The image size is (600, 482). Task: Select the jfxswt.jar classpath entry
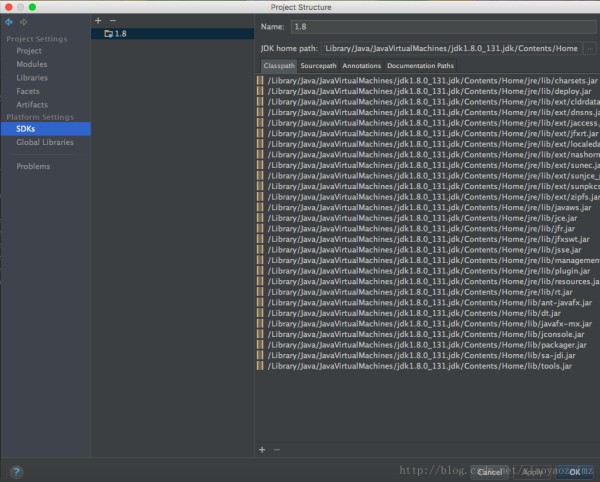pos(427,239)
